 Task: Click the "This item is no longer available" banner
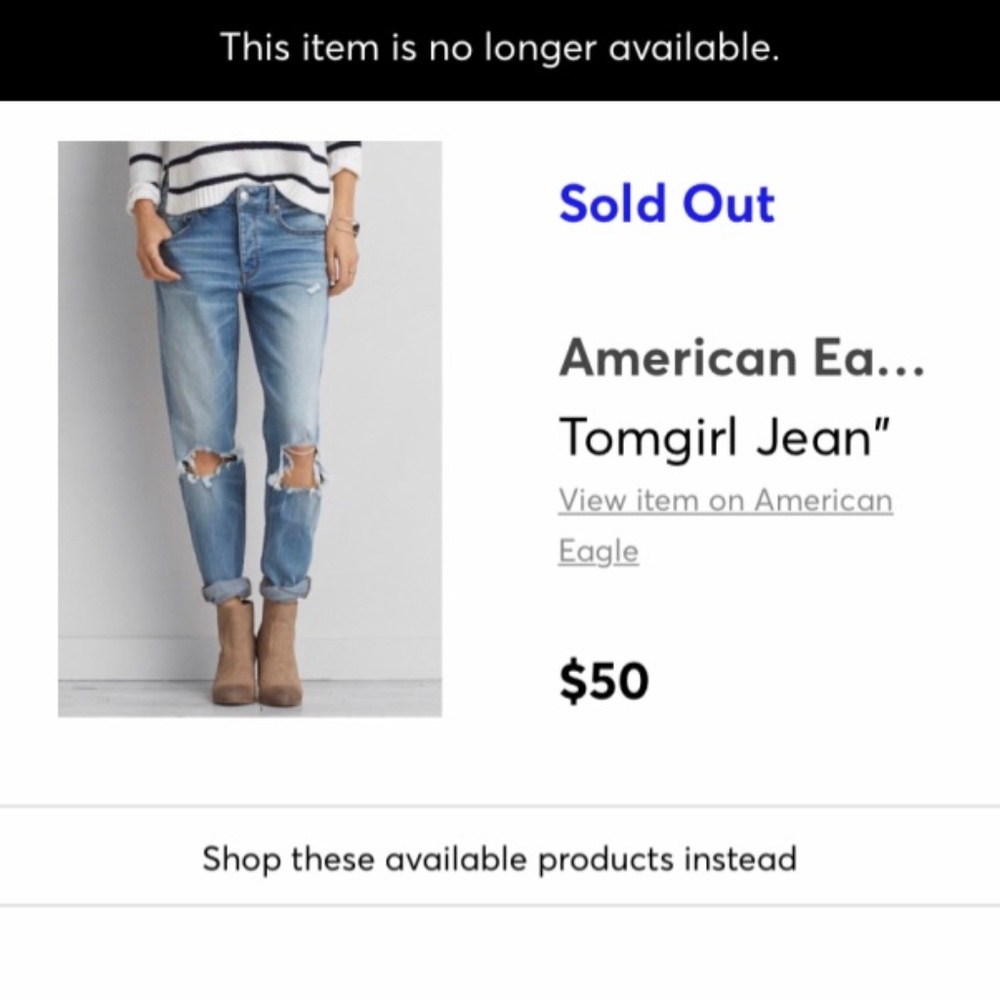(x=500, y=48)
